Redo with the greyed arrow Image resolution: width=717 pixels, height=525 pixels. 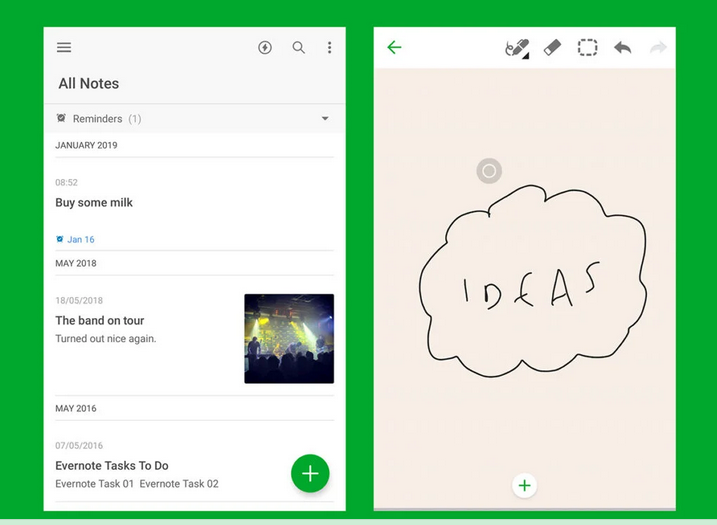click(x=658, y=48)
